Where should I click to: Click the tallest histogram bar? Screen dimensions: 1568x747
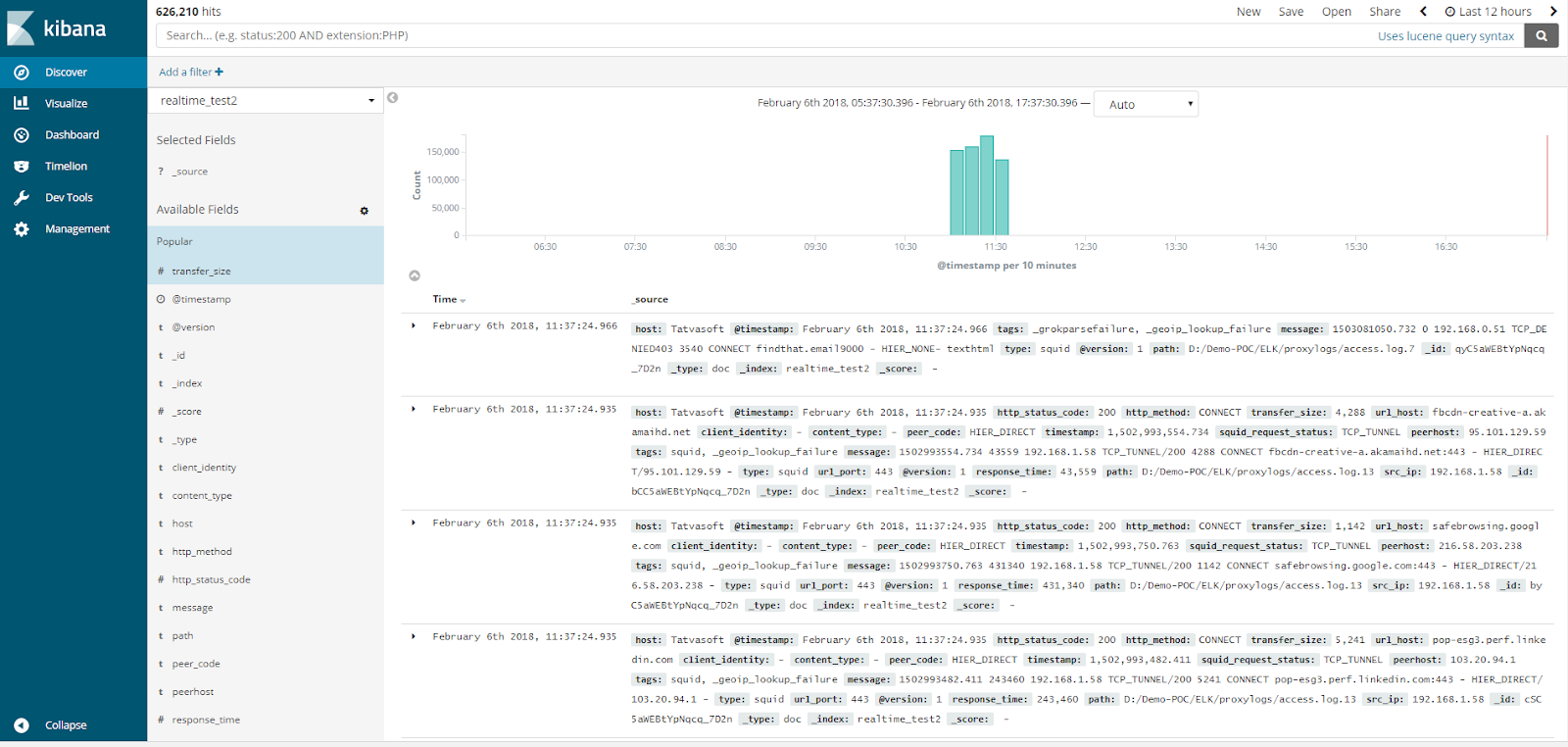pos(987,185)
